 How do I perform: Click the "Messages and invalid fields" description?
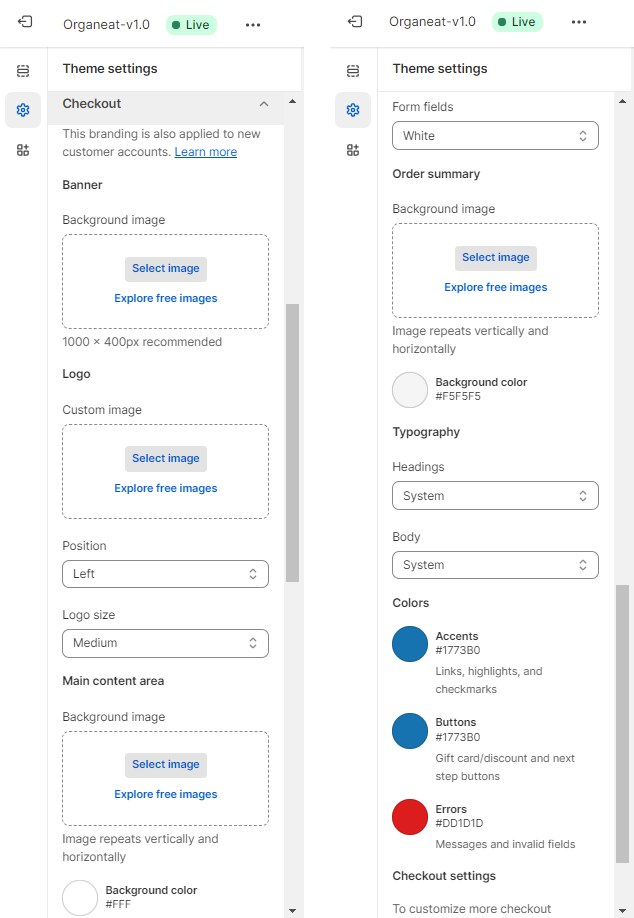pyautogui.click(x=505, y=844)
